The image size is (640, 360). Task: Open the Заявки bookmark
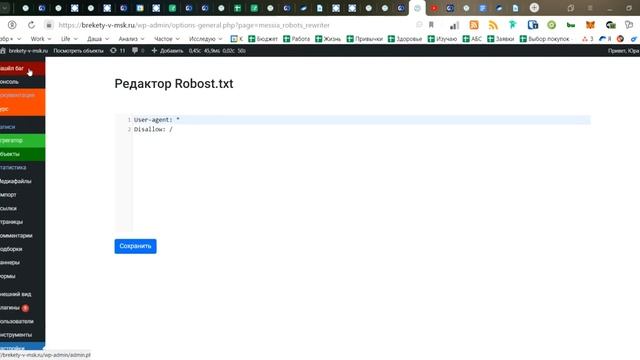501,39
